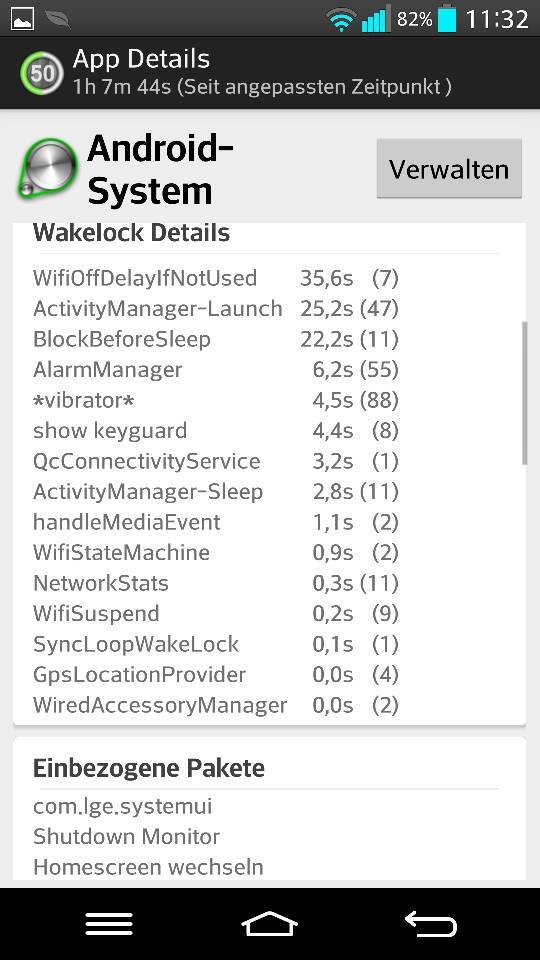The height and width of the screenshot is (960, 540).
Task: Tap the GpsLocationProvider wakelock row
Action: [x=216, y=675]
